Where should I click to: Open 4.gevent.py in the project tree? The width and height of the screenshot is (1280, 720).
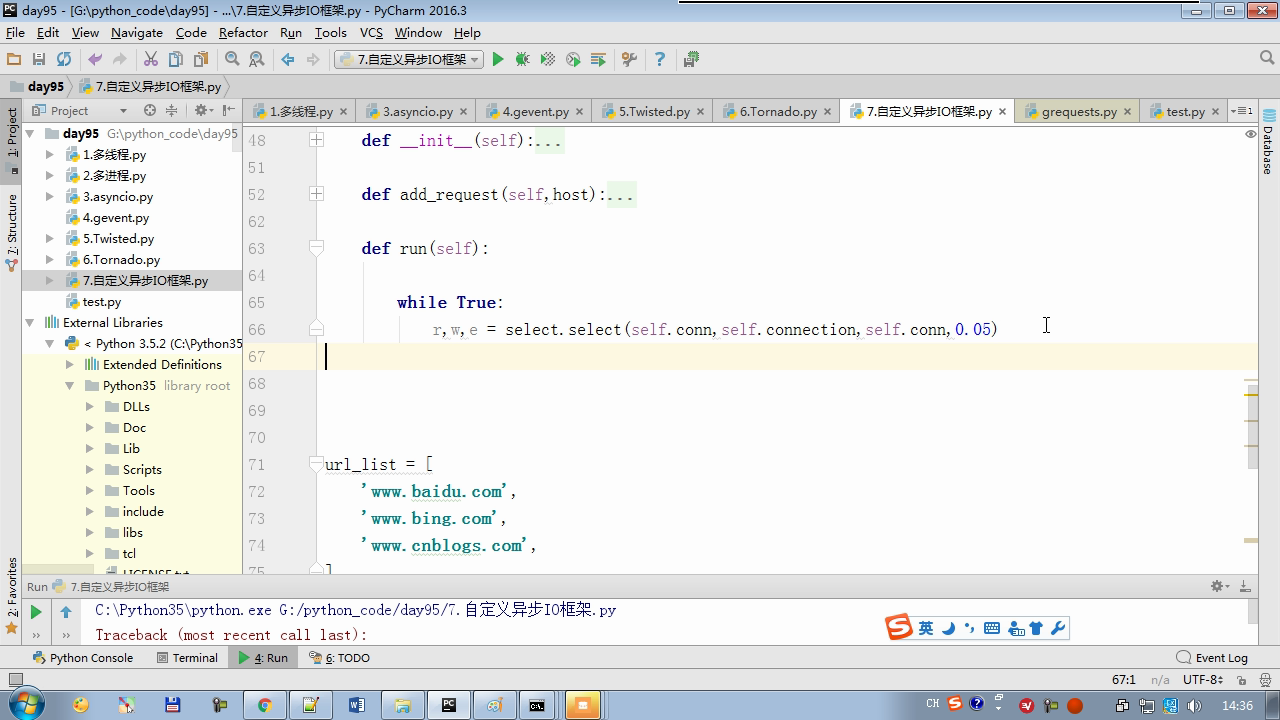[115, 218]
